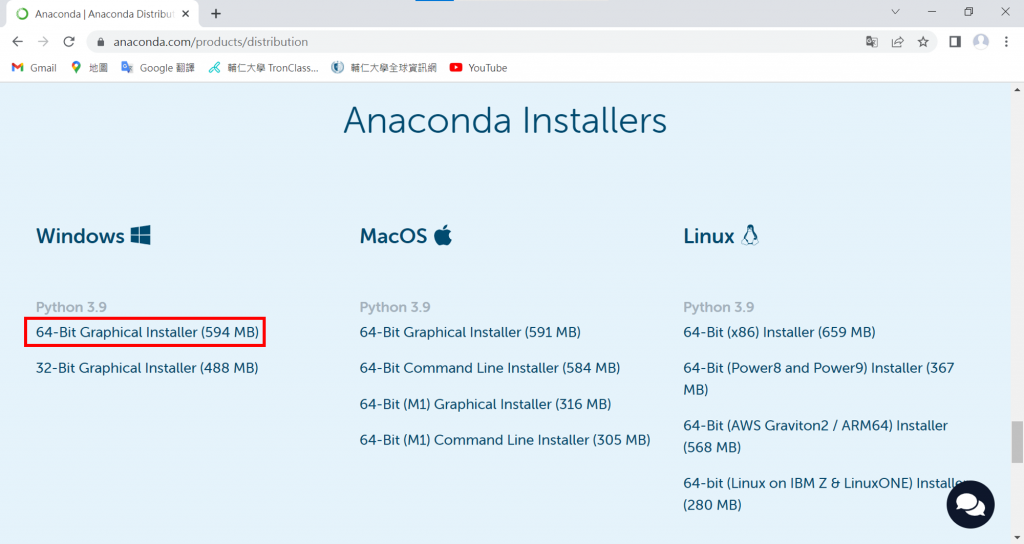The width and height of the screenshot is (1024, 544).
Task: Open the user profile icon
Action: 981,42
